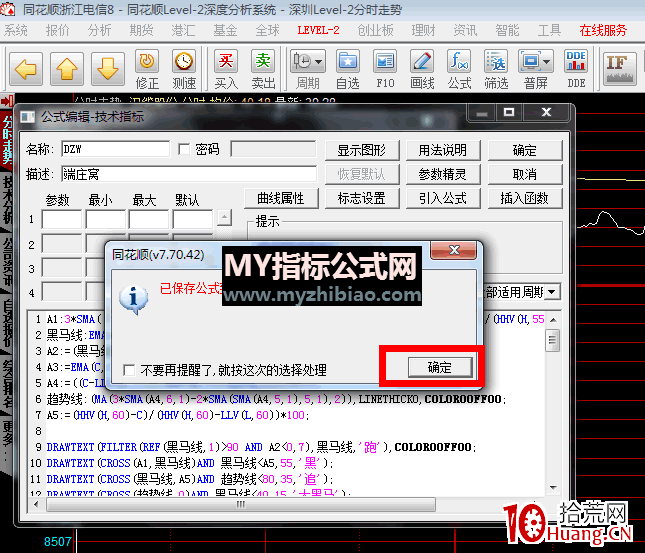The height and width of the screenshot is (553, 645).
Task: Click the 标志设置 button
Action: tap(362, 198)
